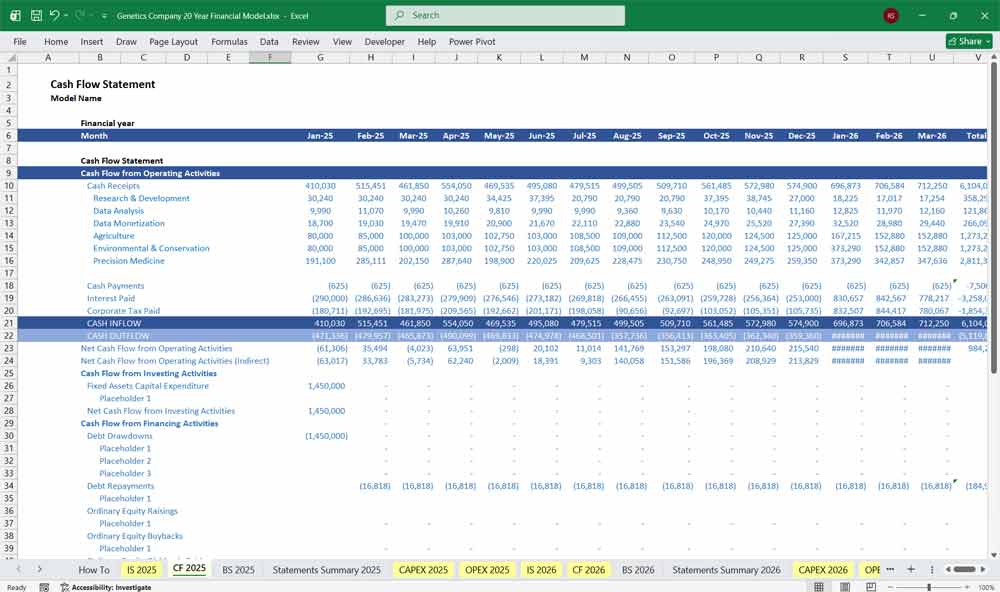This screenshot has height=592, width=1000.
Task: Adjust the zoom slider
Action: [x=929, y=586]
